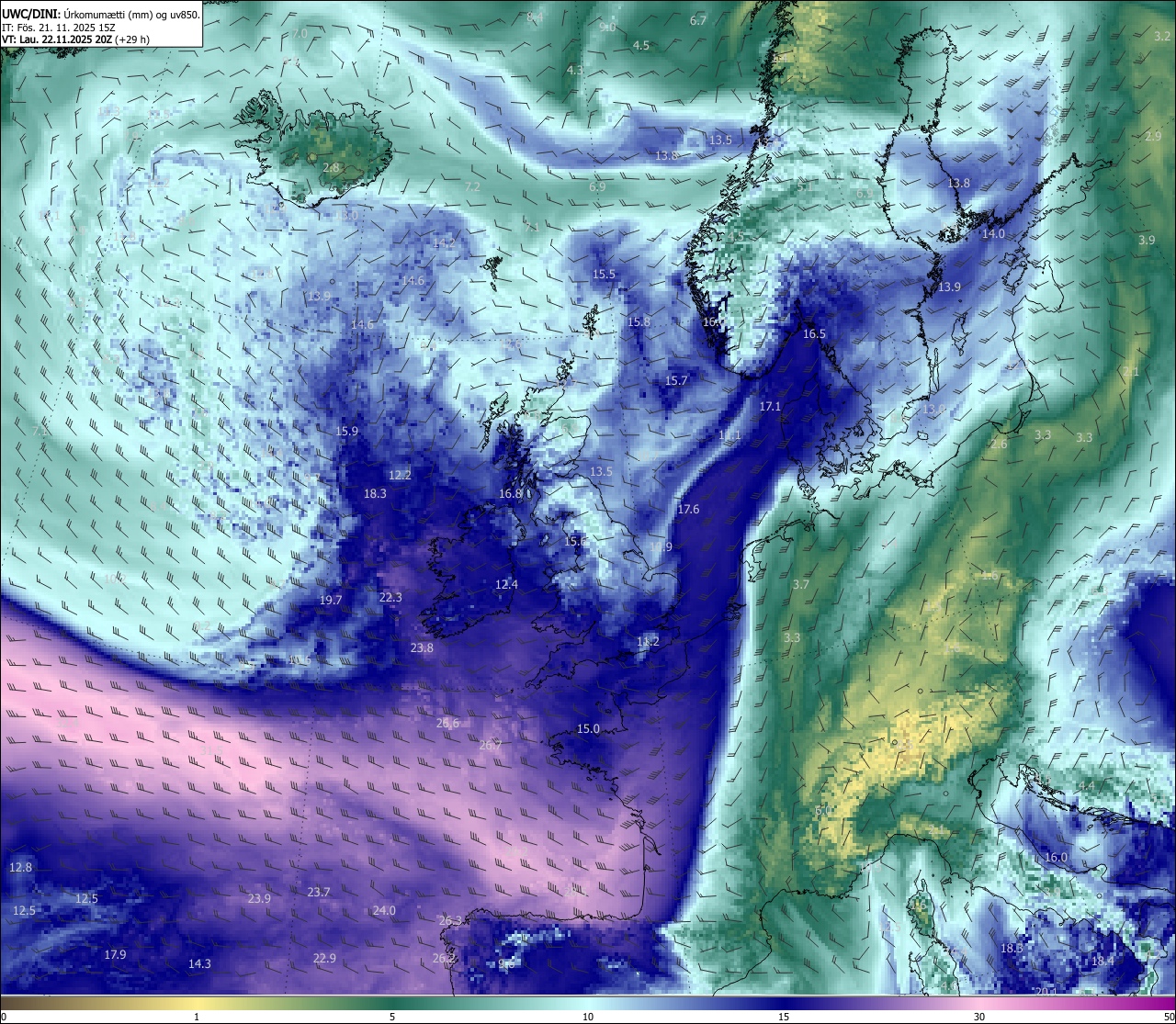Image resolution: width=1176 pixels, height=1024 pixels.
Task: Click the 7.2 value on the map
Action: 473,186
